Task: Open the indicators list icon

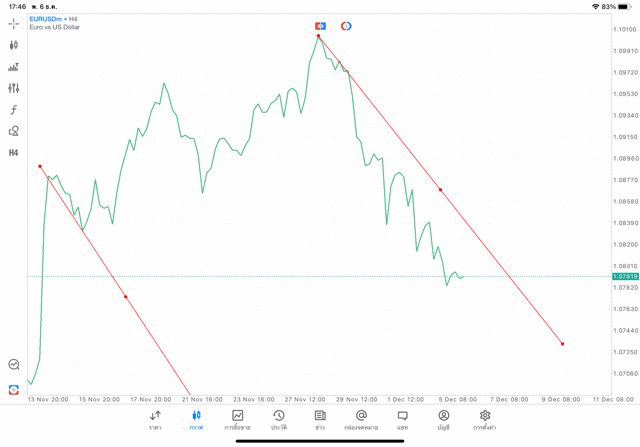Action: (x=14, y=67)
